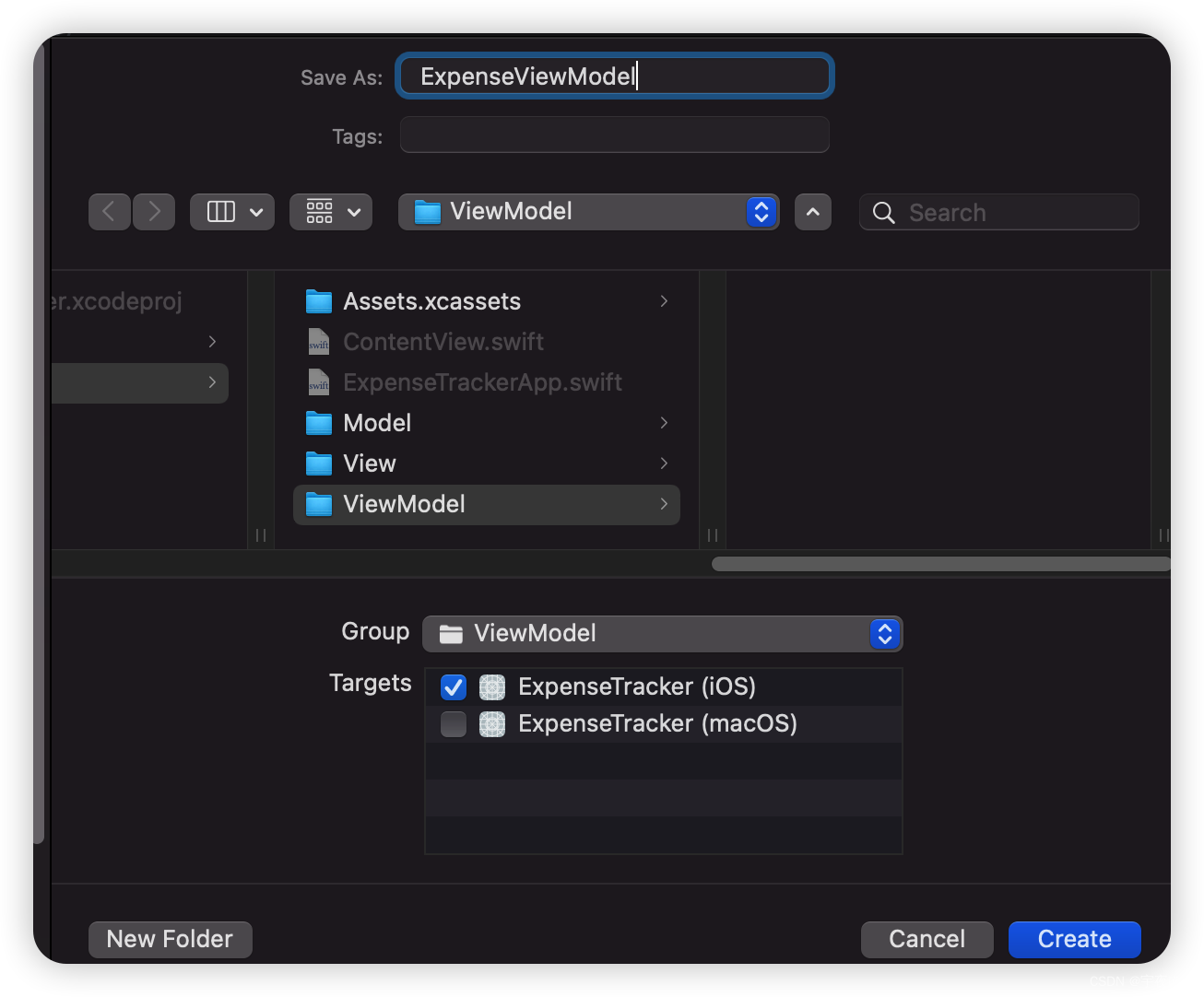Select the .xcodeproj item in left column
1204x997 pixels.
(x=117, y=301)
